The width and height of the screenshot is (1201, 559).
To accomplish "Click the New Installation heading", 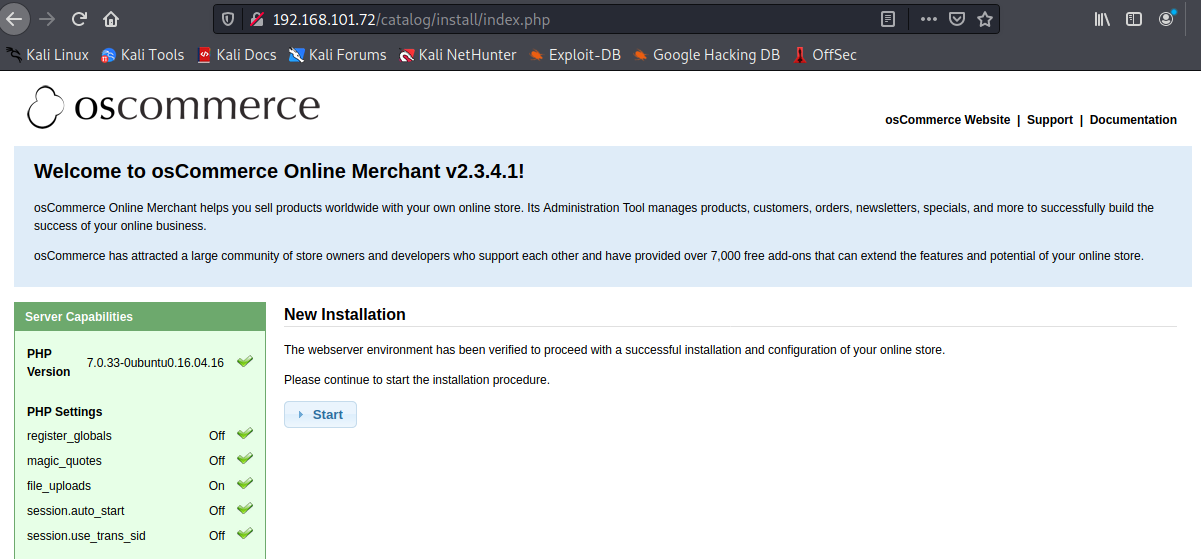I will (x=345, y=314).
